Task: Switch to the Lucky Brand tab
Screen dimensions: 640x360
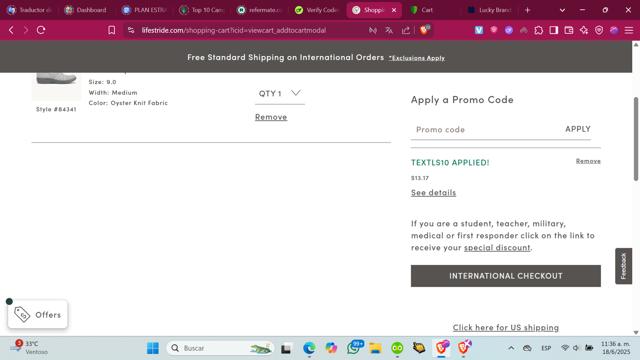Action: 490,10
